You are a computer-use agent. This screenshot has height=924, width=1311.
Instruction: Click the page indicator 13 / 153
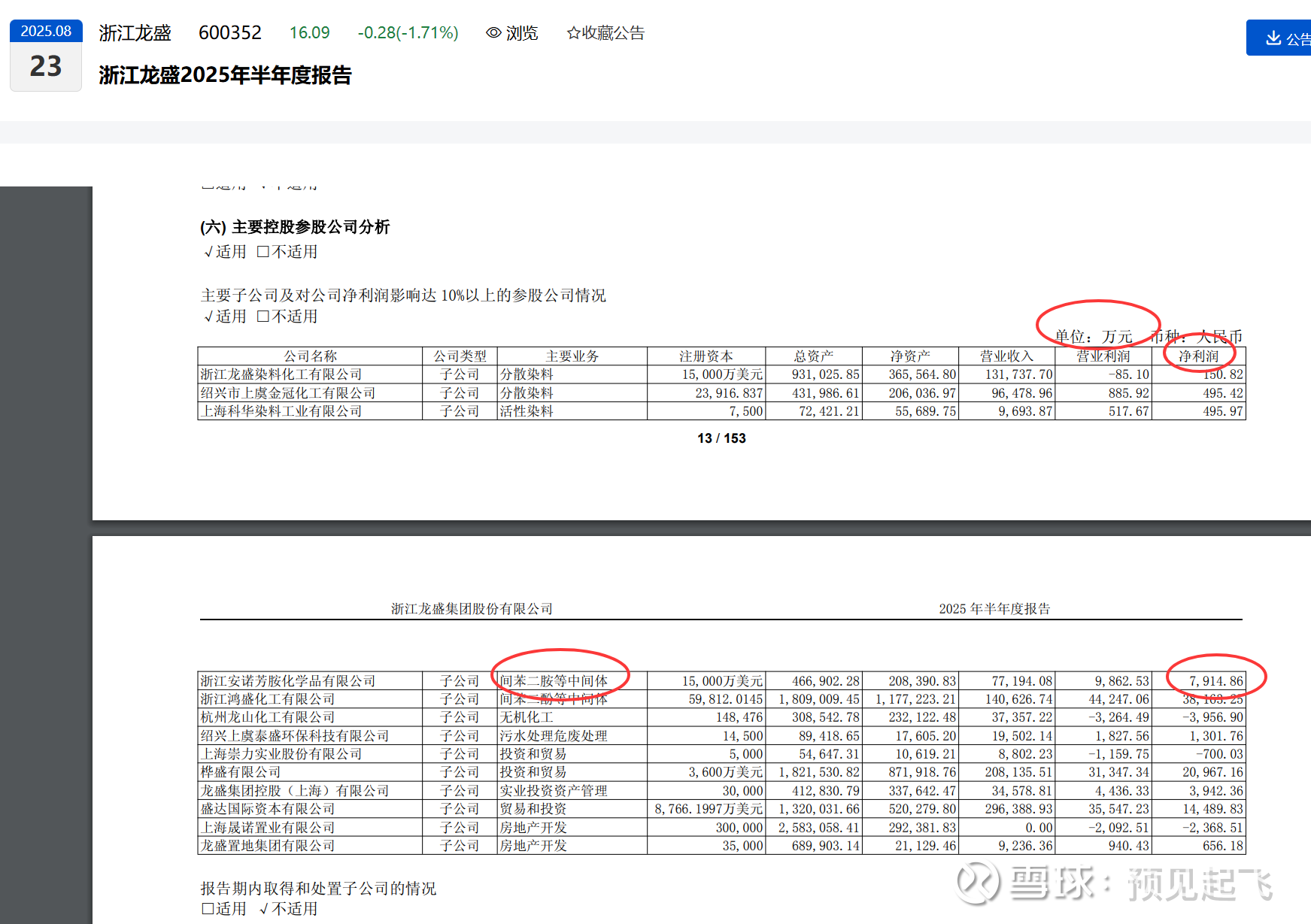[x=721, y=438]
